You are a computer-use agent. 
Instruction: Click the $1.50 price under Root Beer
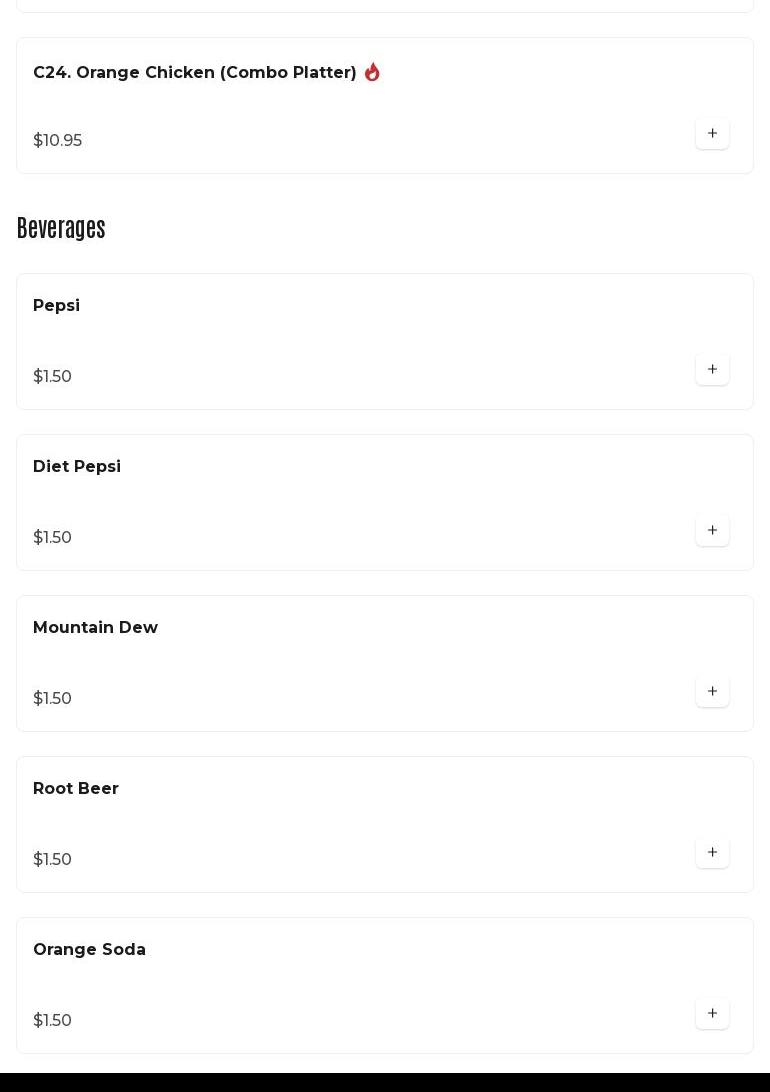(52, 860)
